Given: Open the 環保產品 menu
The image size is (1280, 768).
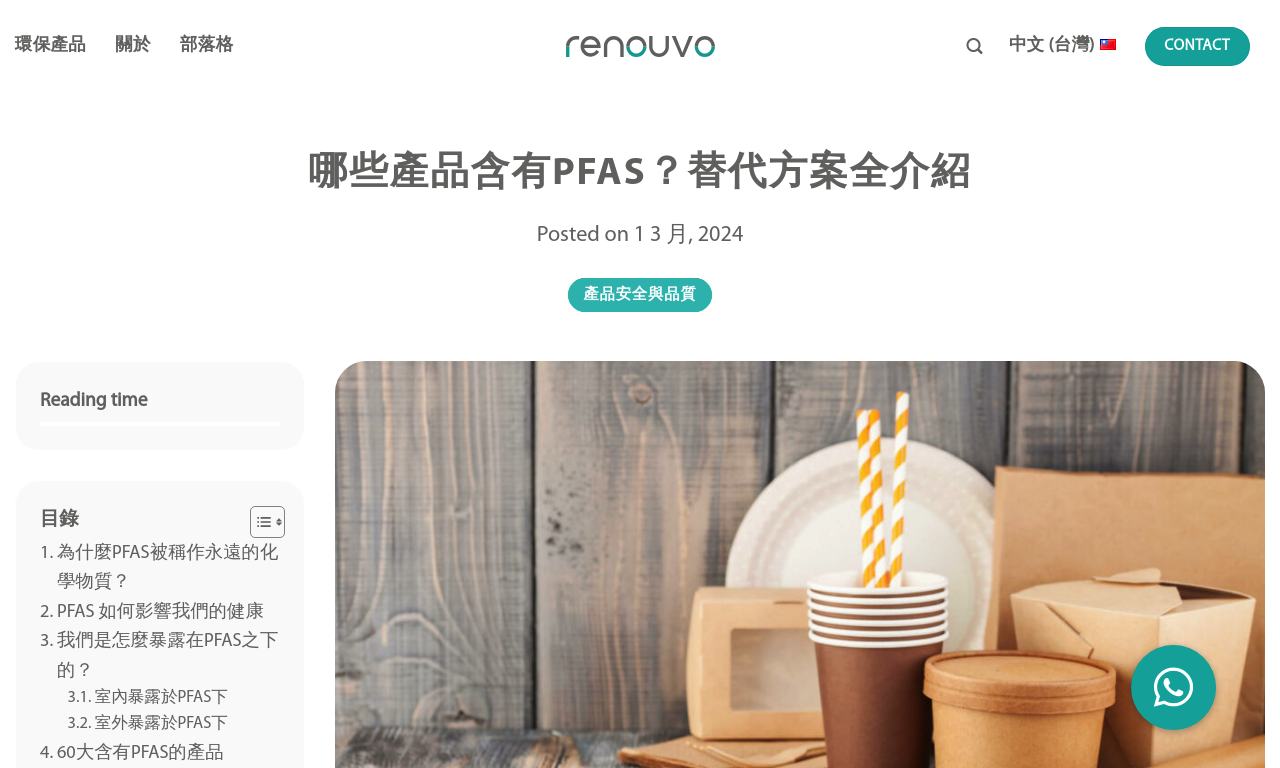Looking at the screenshot, I should [50, 45].
